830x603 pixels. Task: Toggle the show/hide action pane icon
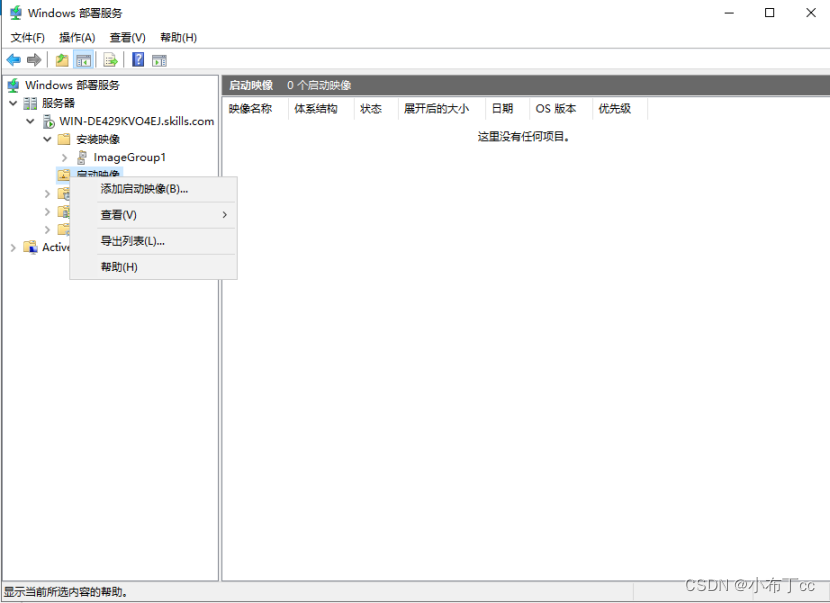coord(159,60)
